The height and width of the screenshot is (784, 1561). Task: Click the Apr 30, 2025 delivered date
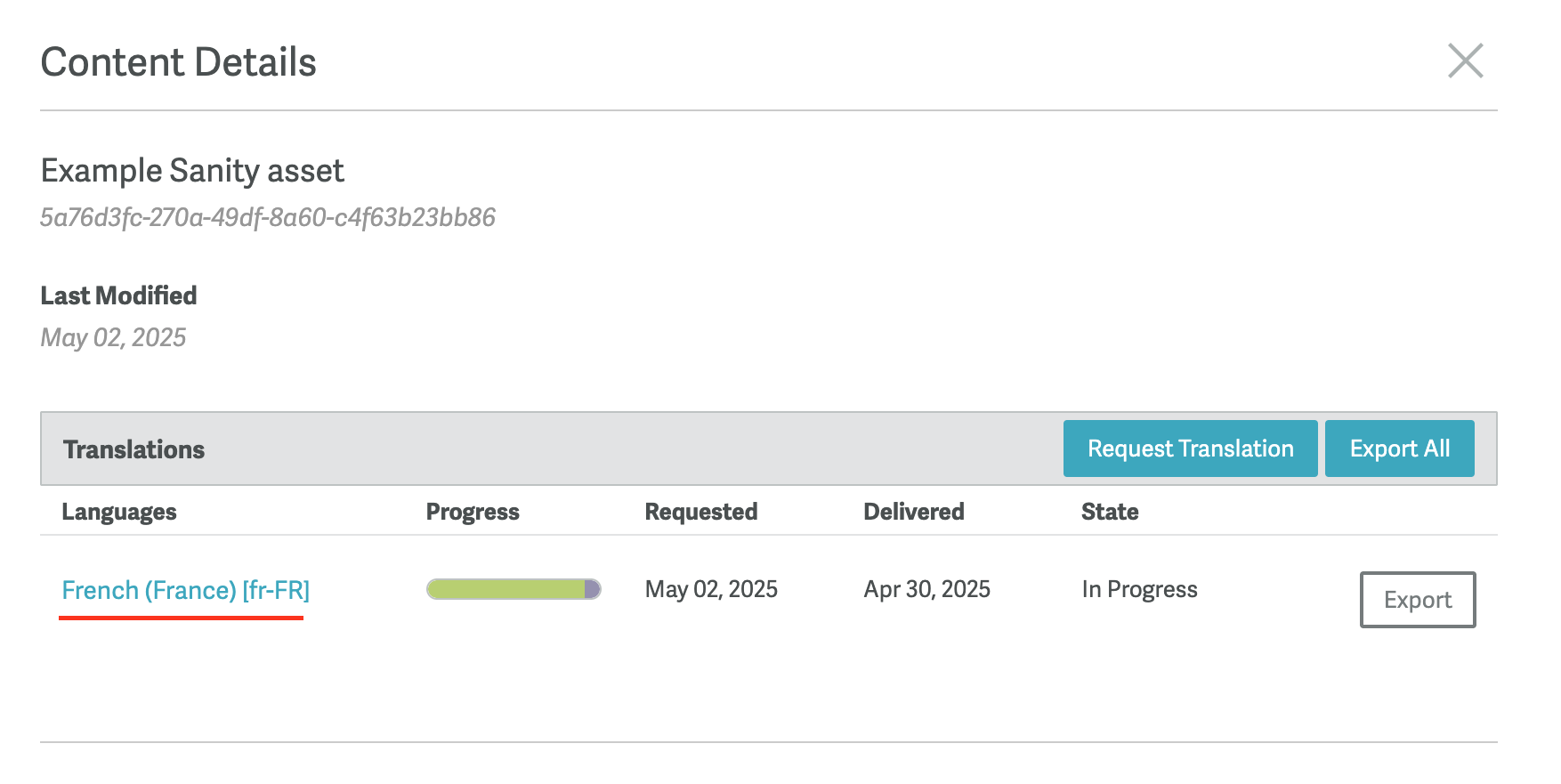tap(926, 589)
